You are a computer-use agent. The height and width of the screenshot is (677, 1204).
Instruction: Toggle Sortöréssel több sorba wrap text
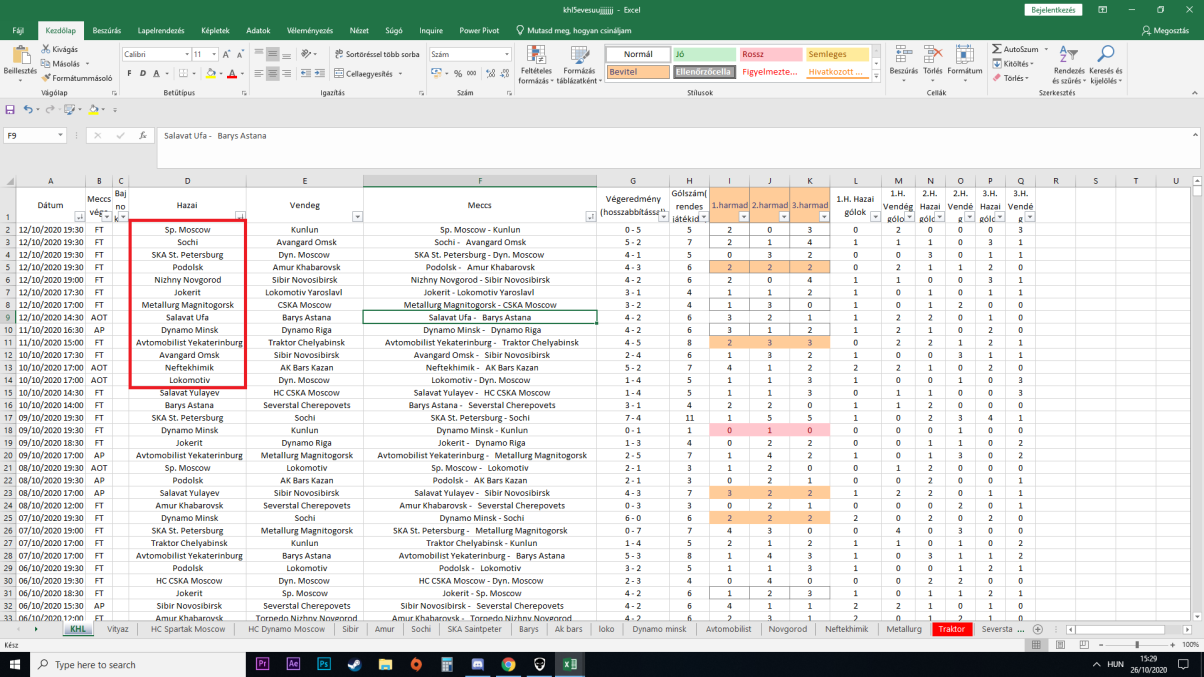tap(377, 55)
